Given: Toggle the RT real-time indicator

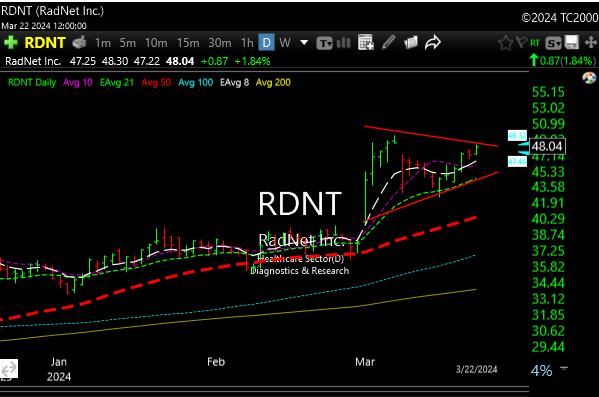Looking at the screenshot, I should click(x=535, y=43).
